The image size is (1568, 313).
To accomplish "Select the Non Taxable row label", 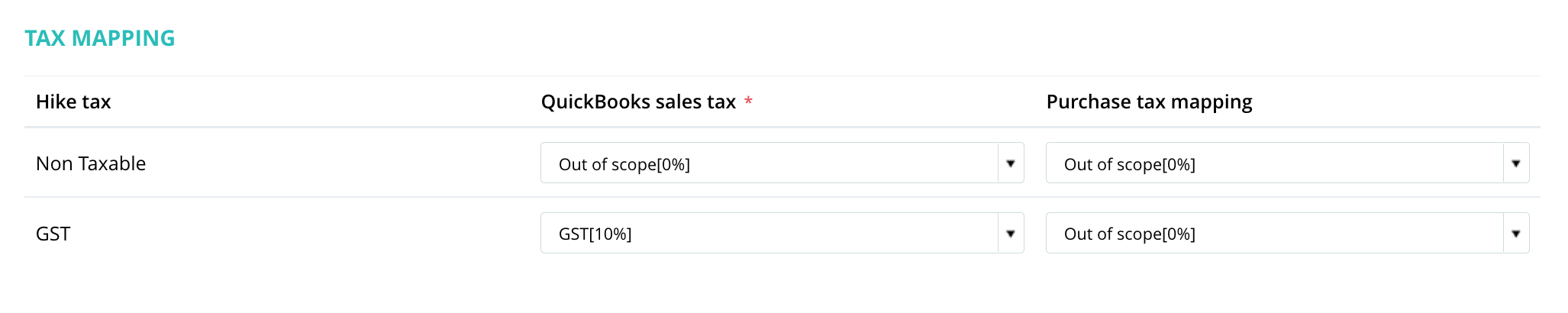I will click(x=91, y=163).
